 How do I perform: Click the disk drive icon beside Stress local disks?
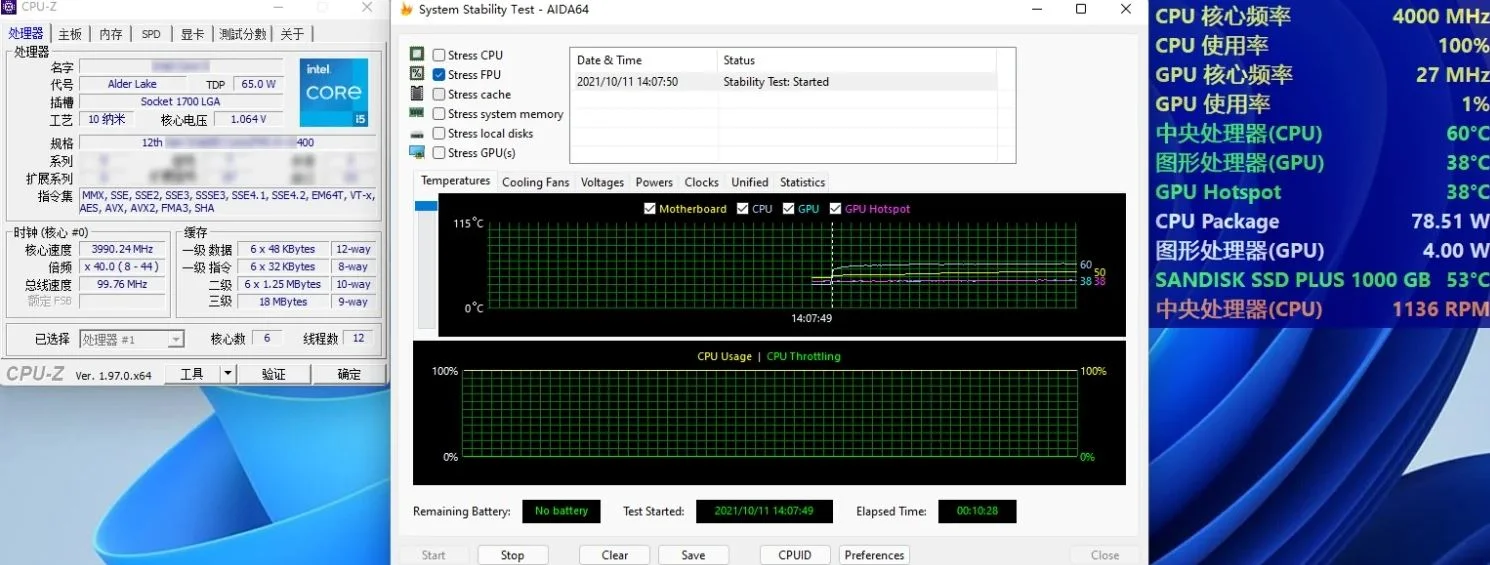coord(417,133)
